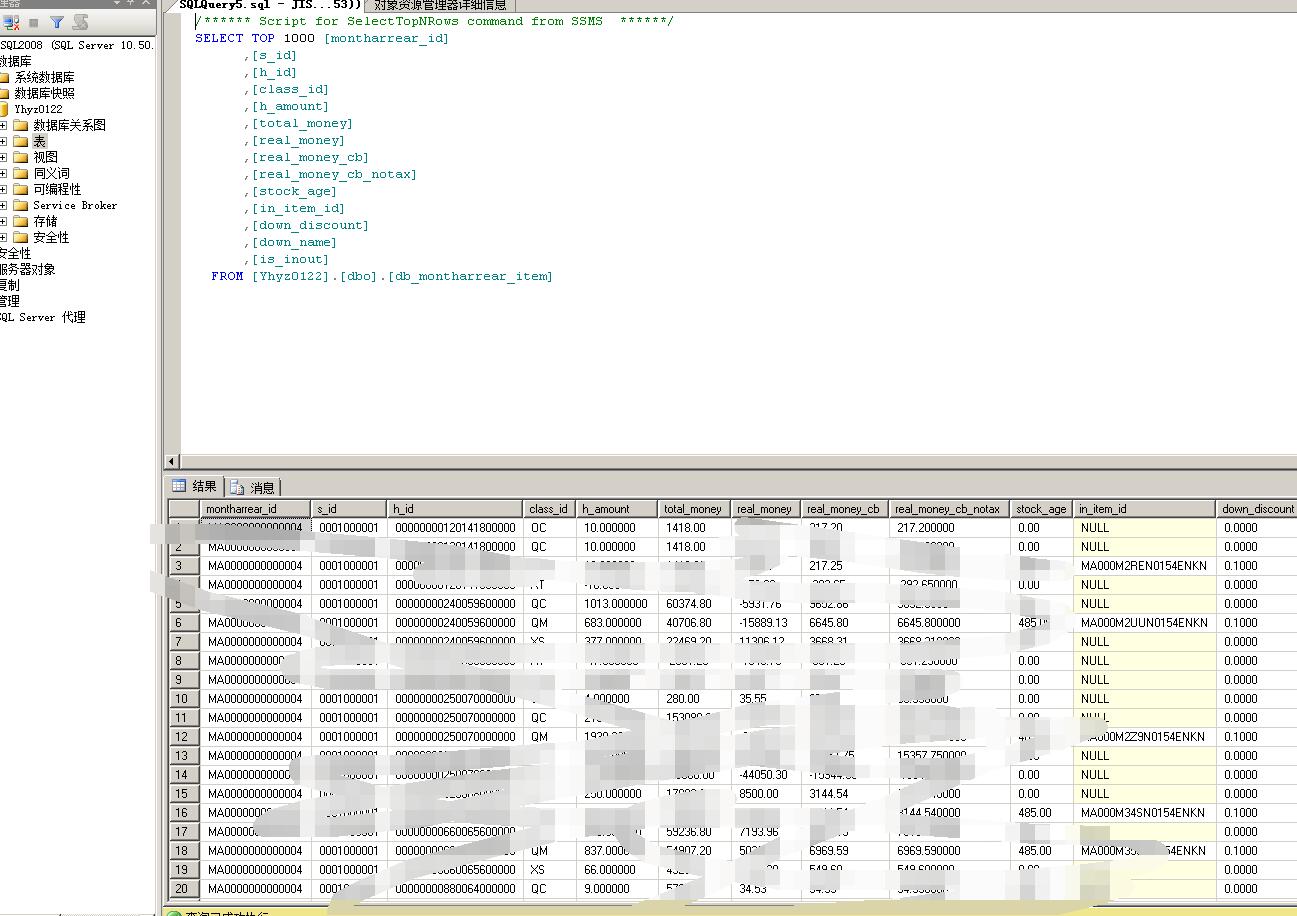Viewport: 1297px width, 916px height.
Task: Click the h_amount column header
Action: [x=617, y=509]
